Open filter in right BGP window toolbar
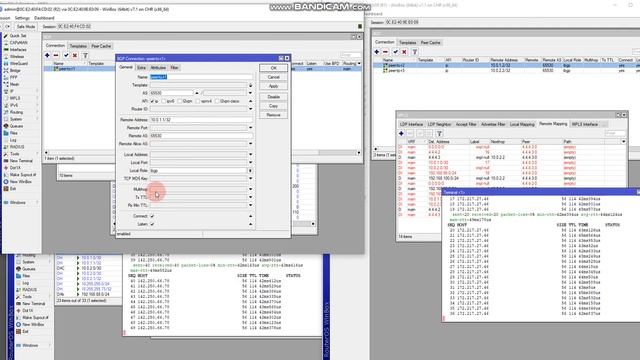 (415, 52)
